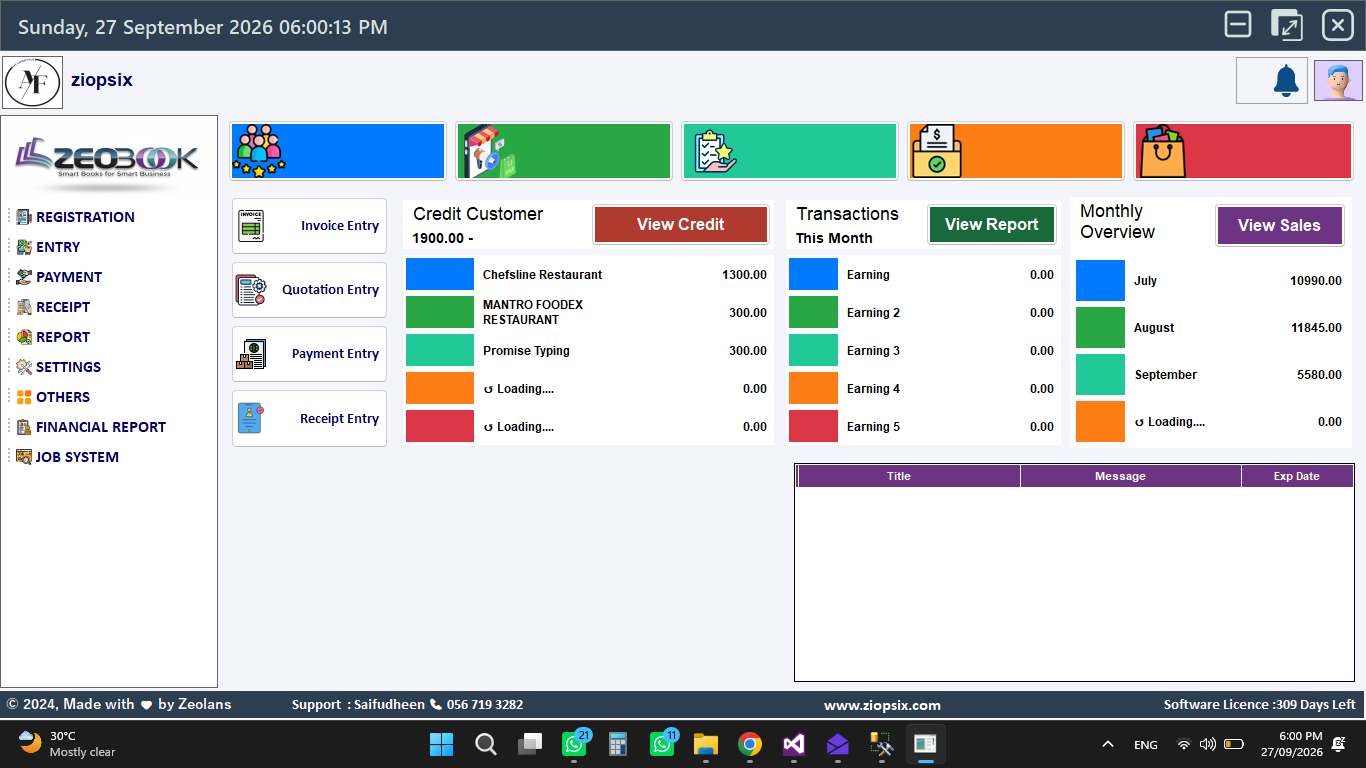
Task: Click the Invoice Entry button
Action: click(x=309, y=226)
